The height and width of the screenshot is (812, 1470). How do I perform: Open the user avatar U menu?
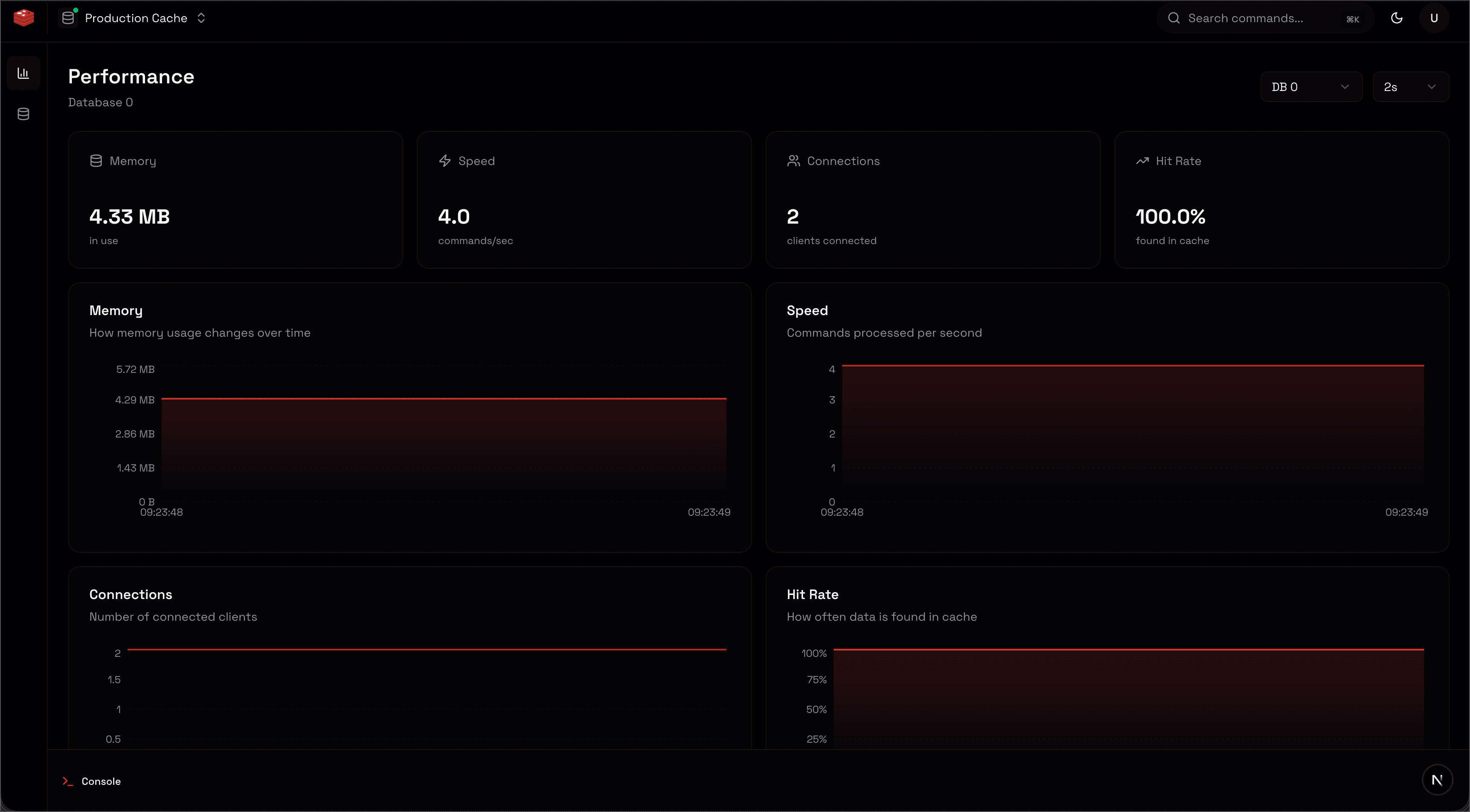1433,18
